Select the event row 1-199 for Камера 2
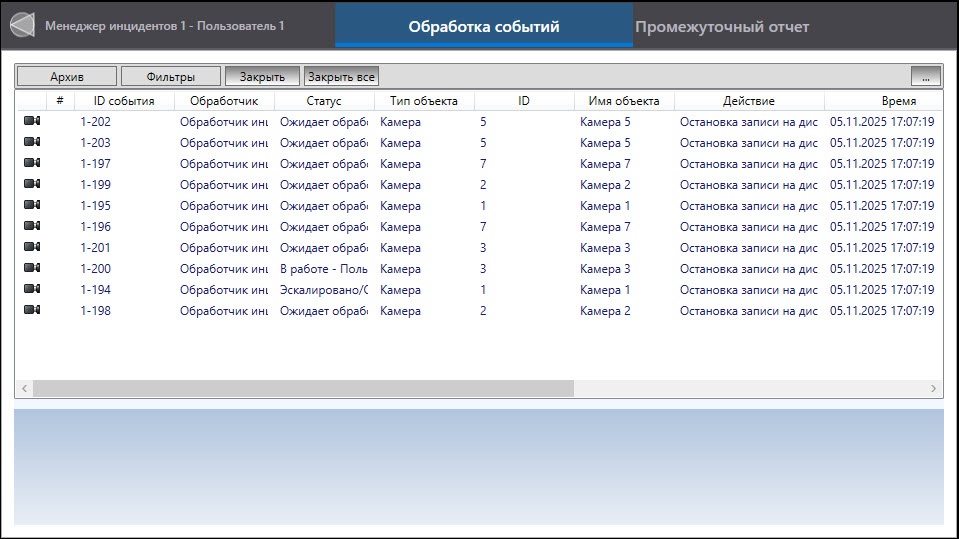This screenshot has height=539, width=959. [x=479, y=185]
